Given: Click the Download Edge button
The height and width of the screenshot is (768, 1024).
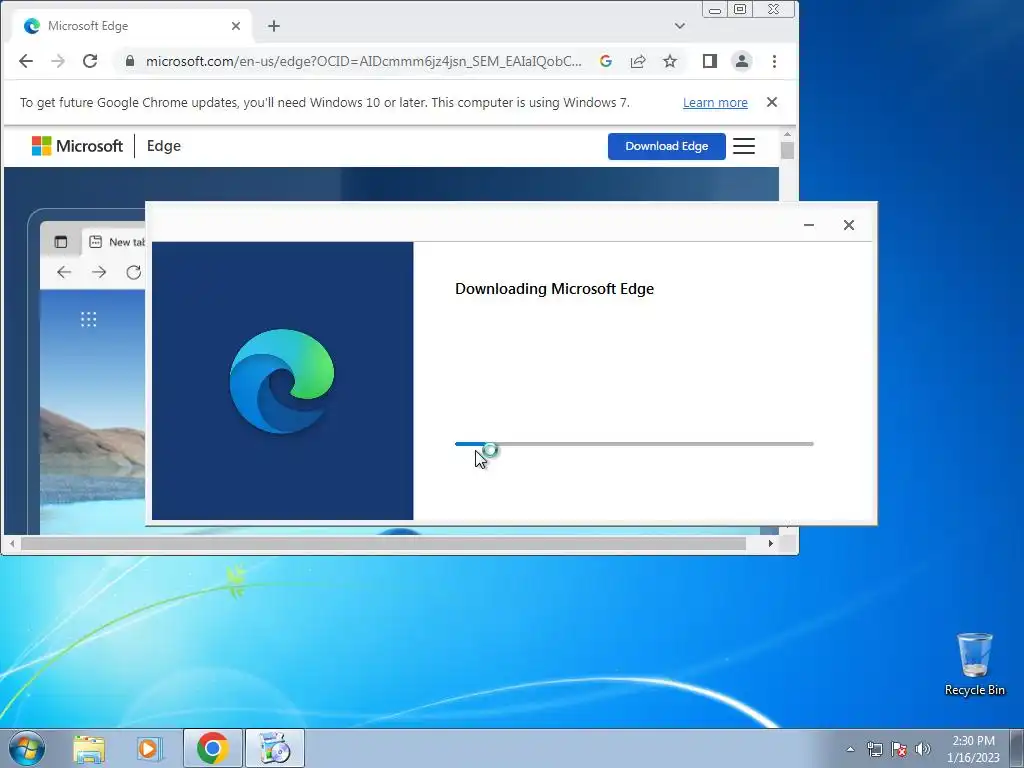Looking at the screenshot, I should (667, 146).
